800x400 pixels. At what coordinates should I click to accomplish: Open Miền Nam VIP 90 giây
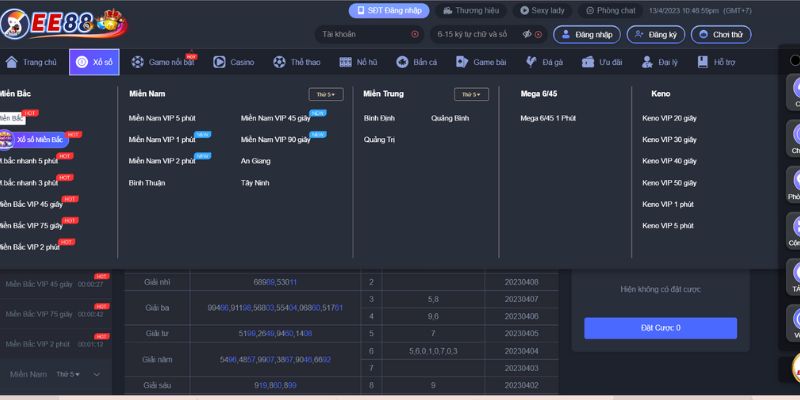pos(276,139)
